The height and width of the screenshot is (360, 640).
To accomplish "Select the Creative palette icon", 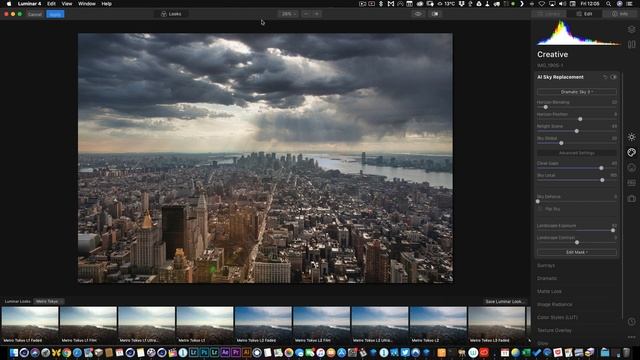I will pos(631,152).
